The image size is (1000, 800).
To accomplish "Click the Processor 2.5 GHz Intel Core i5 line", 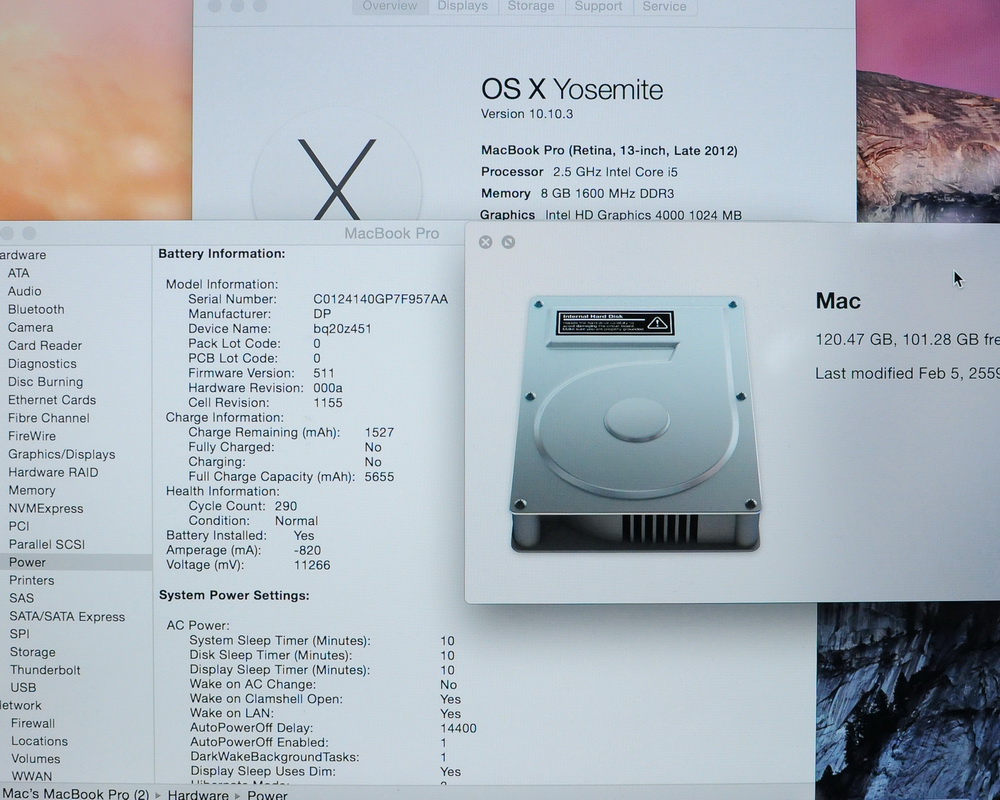I will pyautogui.click(x=579, y=172).
